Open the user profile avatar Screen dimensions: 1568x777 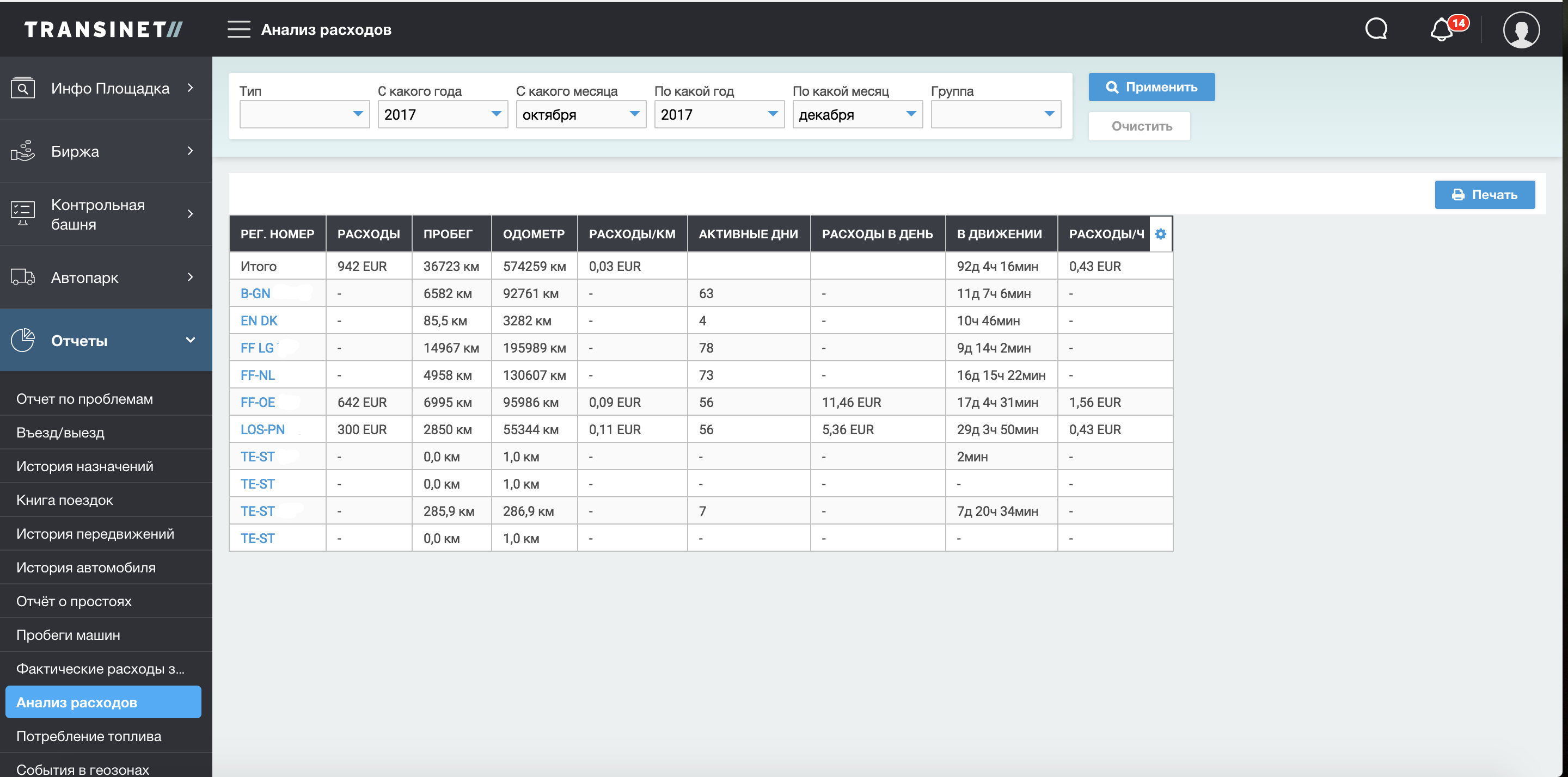tap(1521, 30)
